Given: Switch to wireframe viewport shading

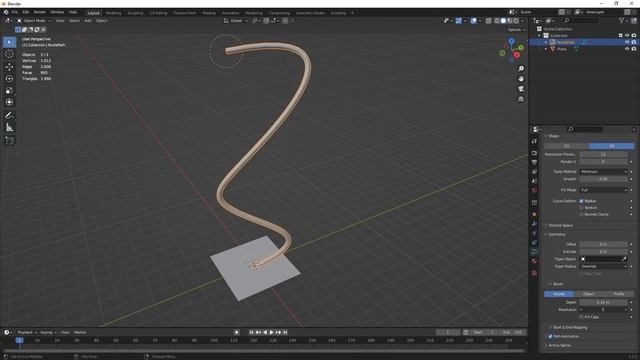Looking at the screenshot, I should 497,20.
